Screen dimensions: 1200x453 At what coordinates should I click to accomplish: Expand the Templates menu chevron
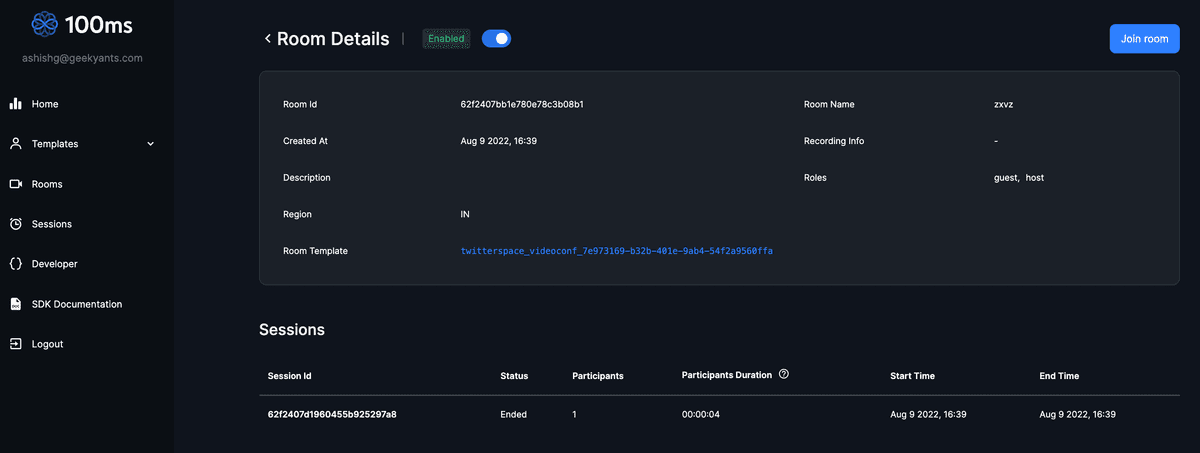coord(151,144)
